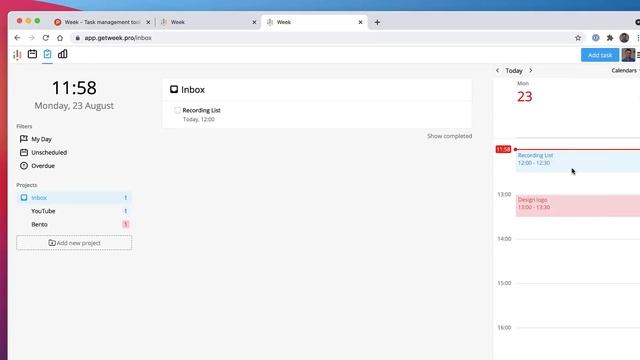Image resolution: width=640 pixels, height=360 pixels.
Task: Bookmark this page with the star icon
Action: [x=578, y=38]
